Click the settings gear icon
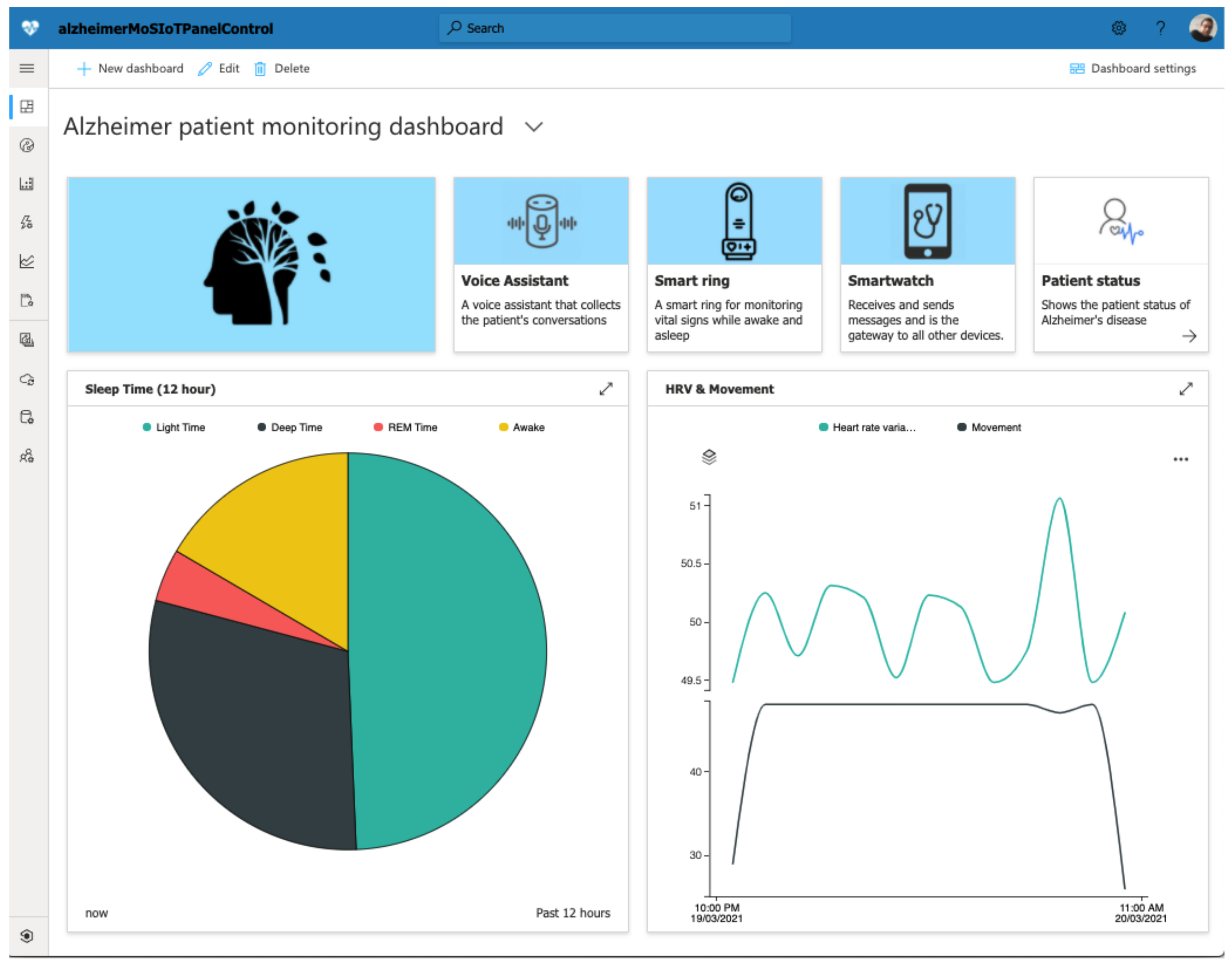 click(x=1118, y=28)
